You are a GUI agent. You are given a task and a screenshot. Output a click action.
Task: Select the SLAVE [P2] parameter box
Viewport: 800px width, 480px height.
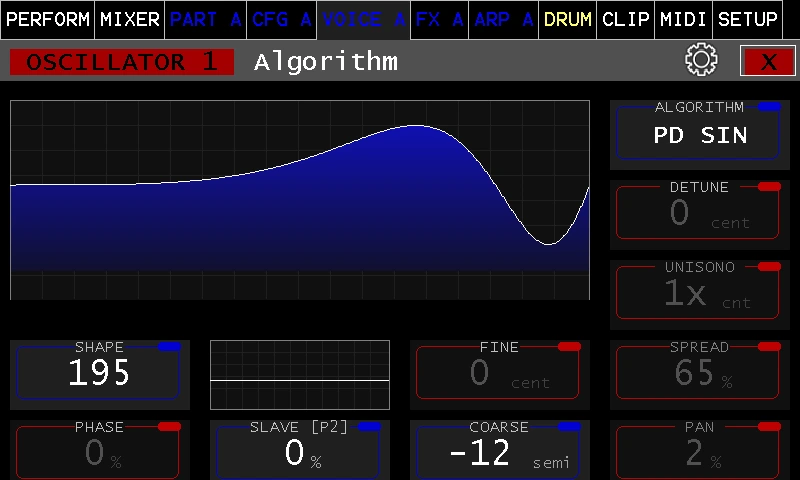(x=298, y=454)
